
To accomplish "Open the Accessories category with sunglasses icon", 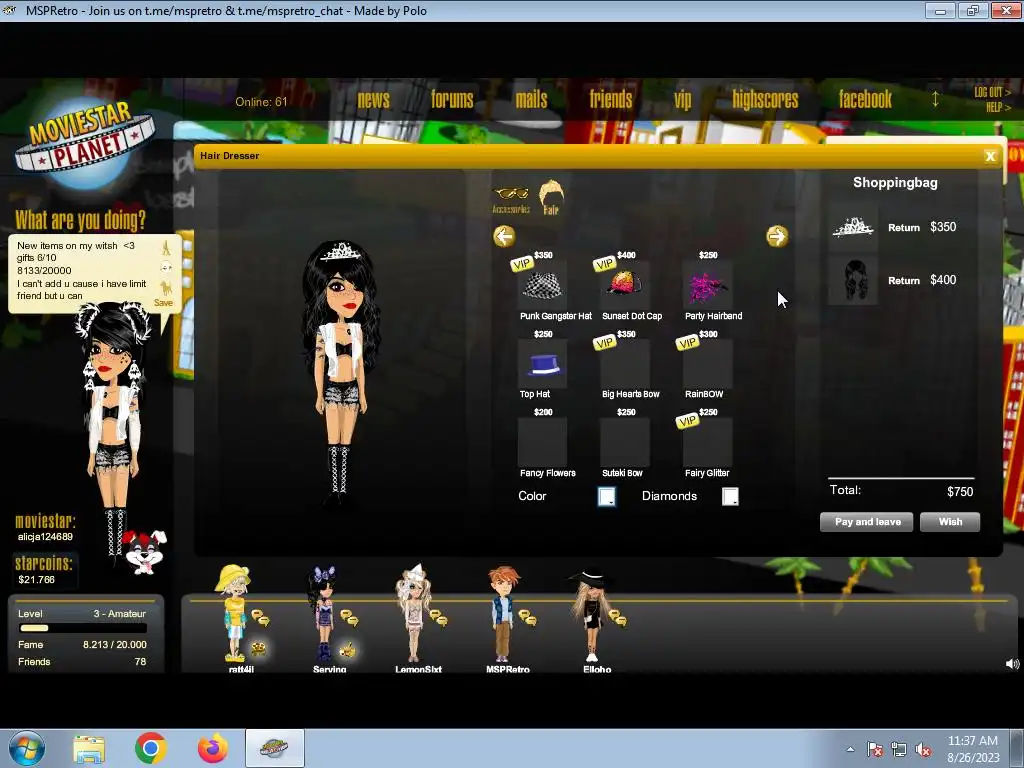I will coord(511,200).
